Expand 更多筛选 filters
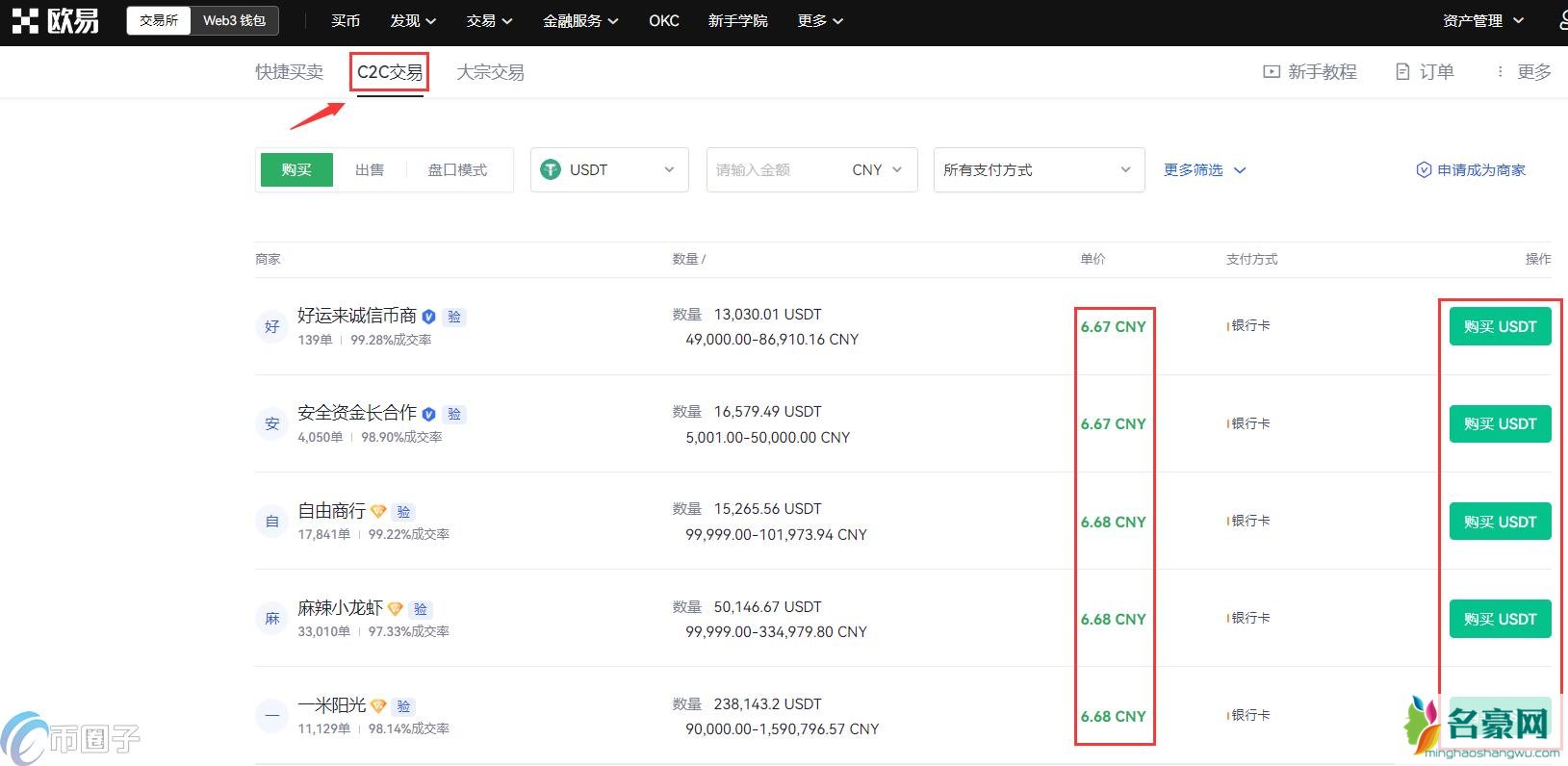1568x766 pixels. pos(1204,169)
